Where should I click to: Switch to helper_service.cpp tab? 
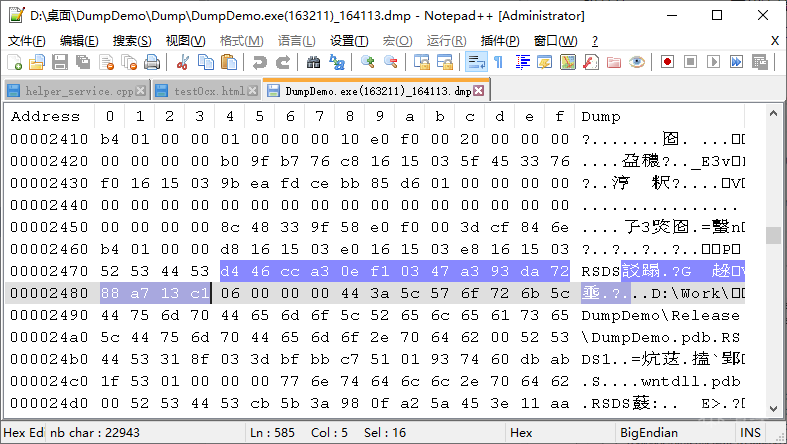click(x=77, y=91)
